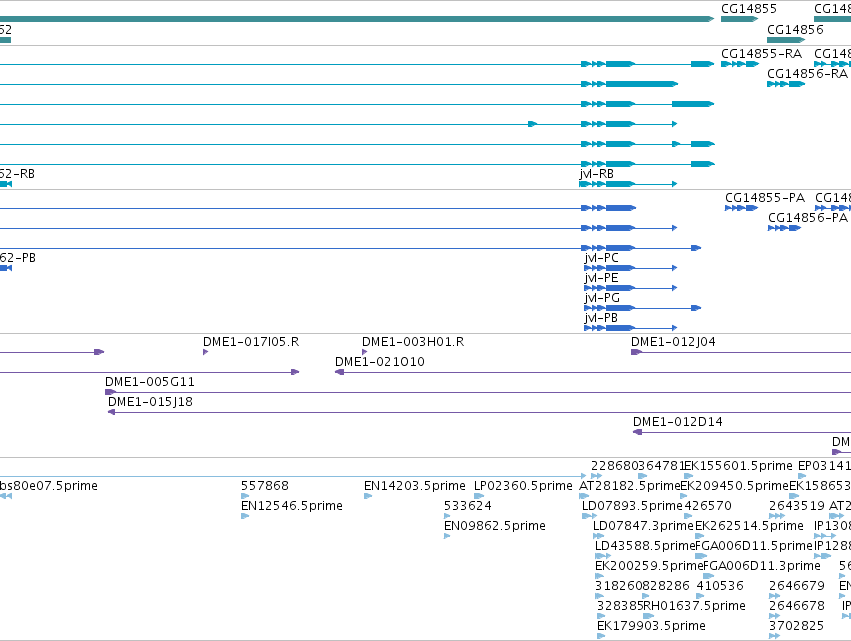851x641 pixels.
Task: Click the CG14855-PA protein label
Action: click(x=765, y=198)
